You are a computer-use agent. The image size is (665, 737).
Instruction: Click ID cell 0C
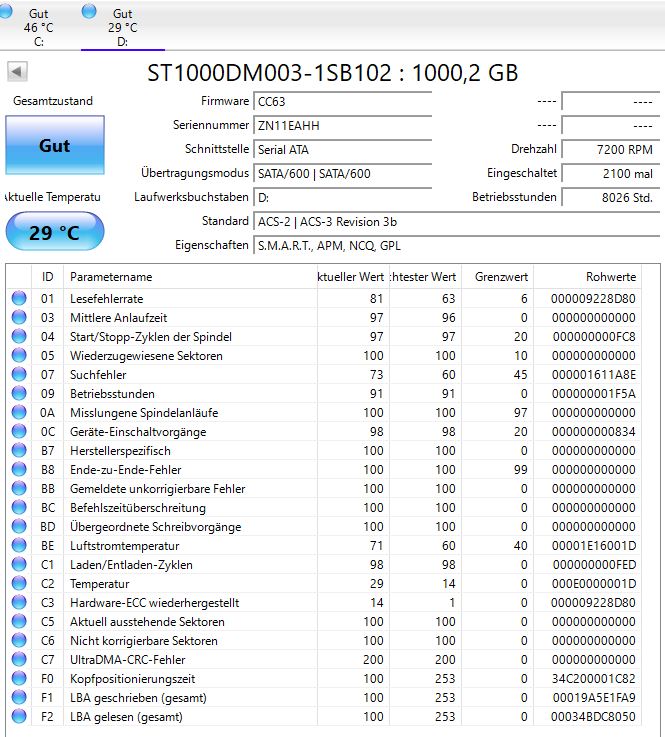pyautogui.click(x=47, y=431)
